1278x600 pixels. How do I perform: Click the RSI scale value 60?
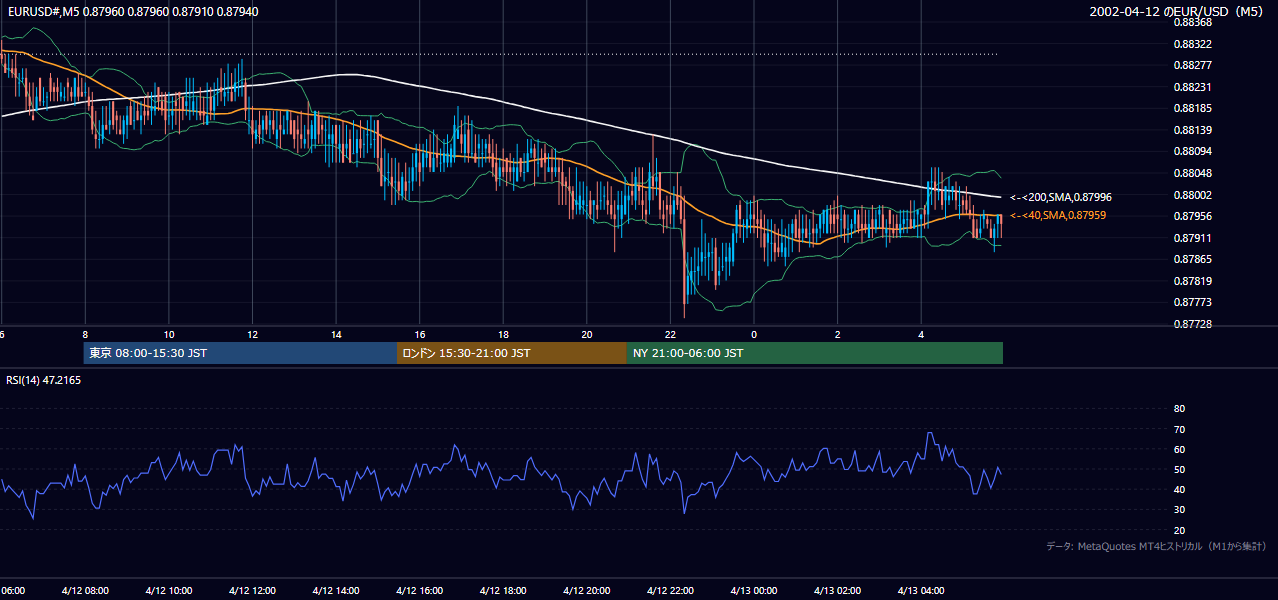pos(1179,449)
